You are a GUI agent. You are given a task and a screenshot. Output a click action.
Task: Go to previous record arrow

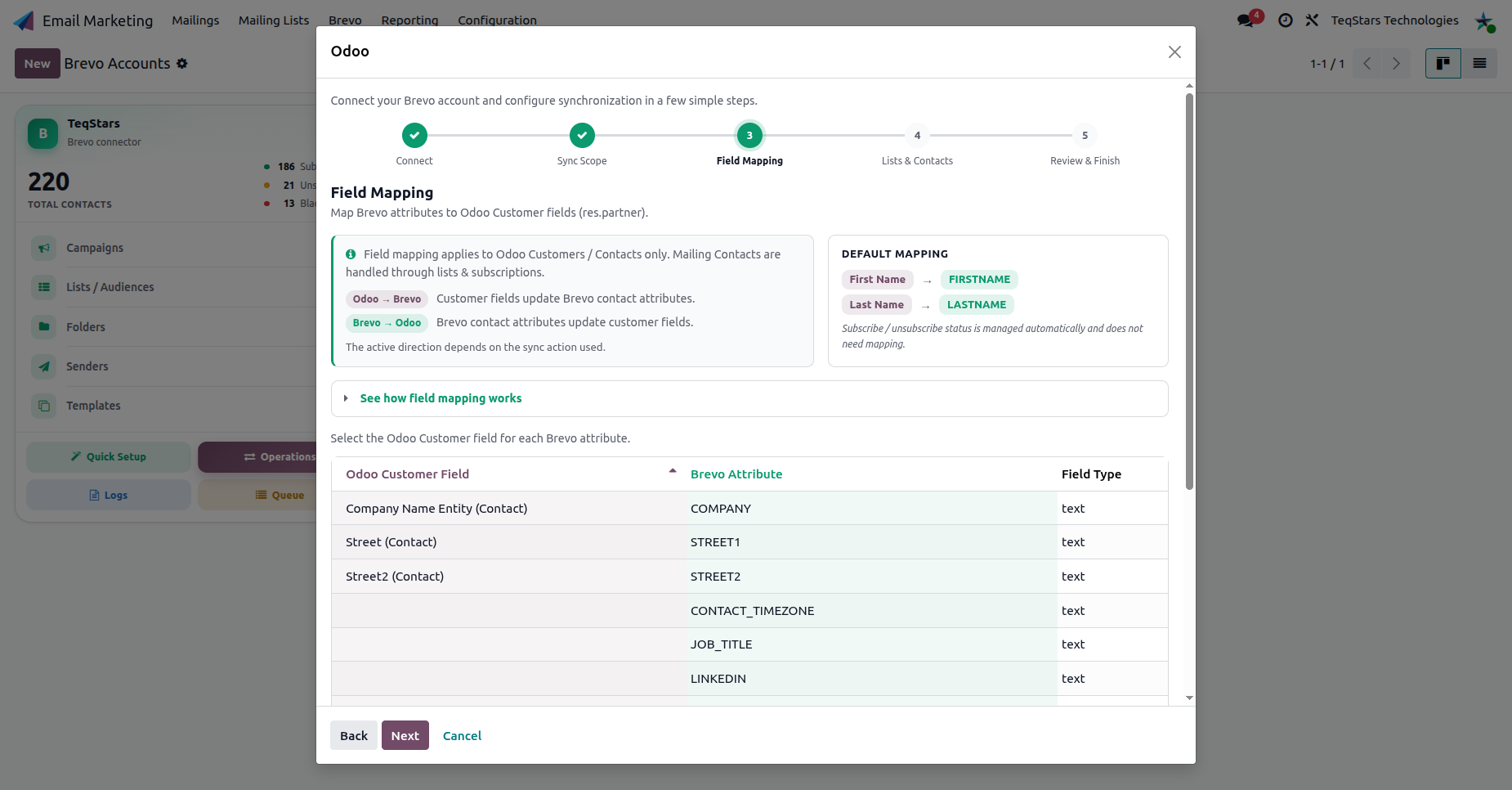tap(1367, 63)
